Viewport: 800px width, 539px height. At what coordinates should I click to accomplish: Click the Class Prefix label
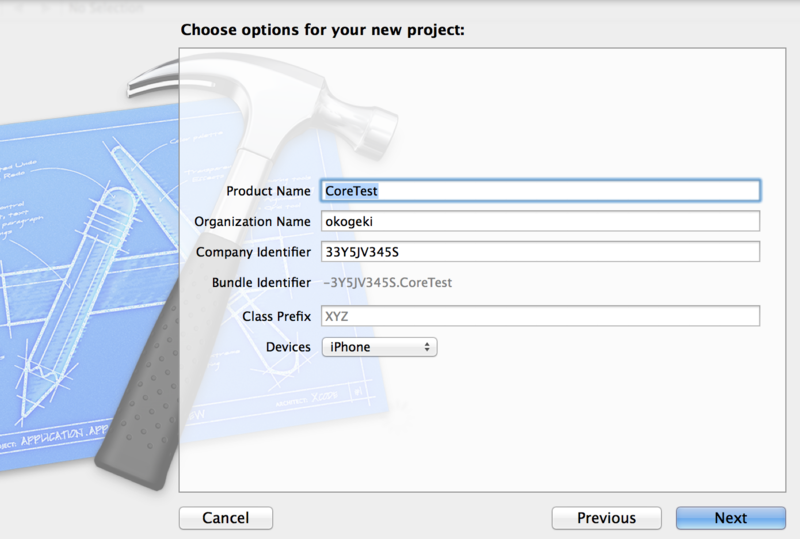click(276, 316)
